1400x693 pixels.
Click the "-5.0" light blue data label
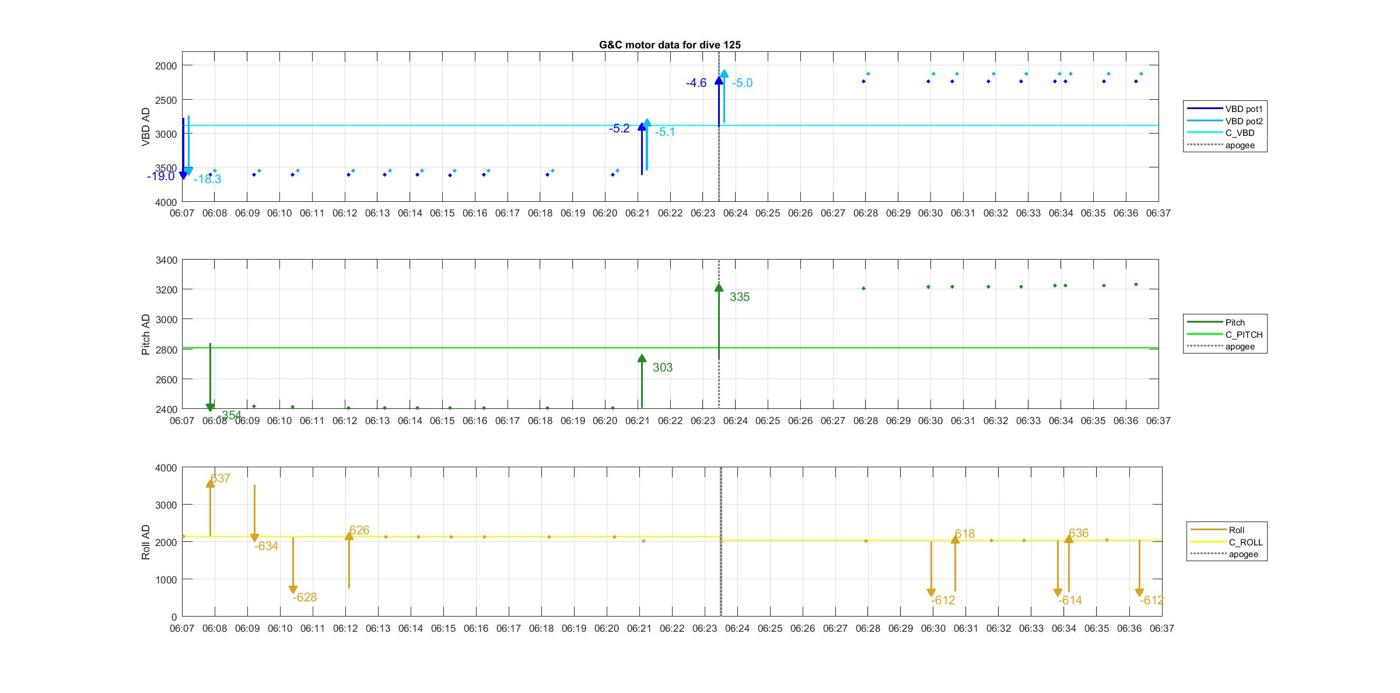[742, 84]
